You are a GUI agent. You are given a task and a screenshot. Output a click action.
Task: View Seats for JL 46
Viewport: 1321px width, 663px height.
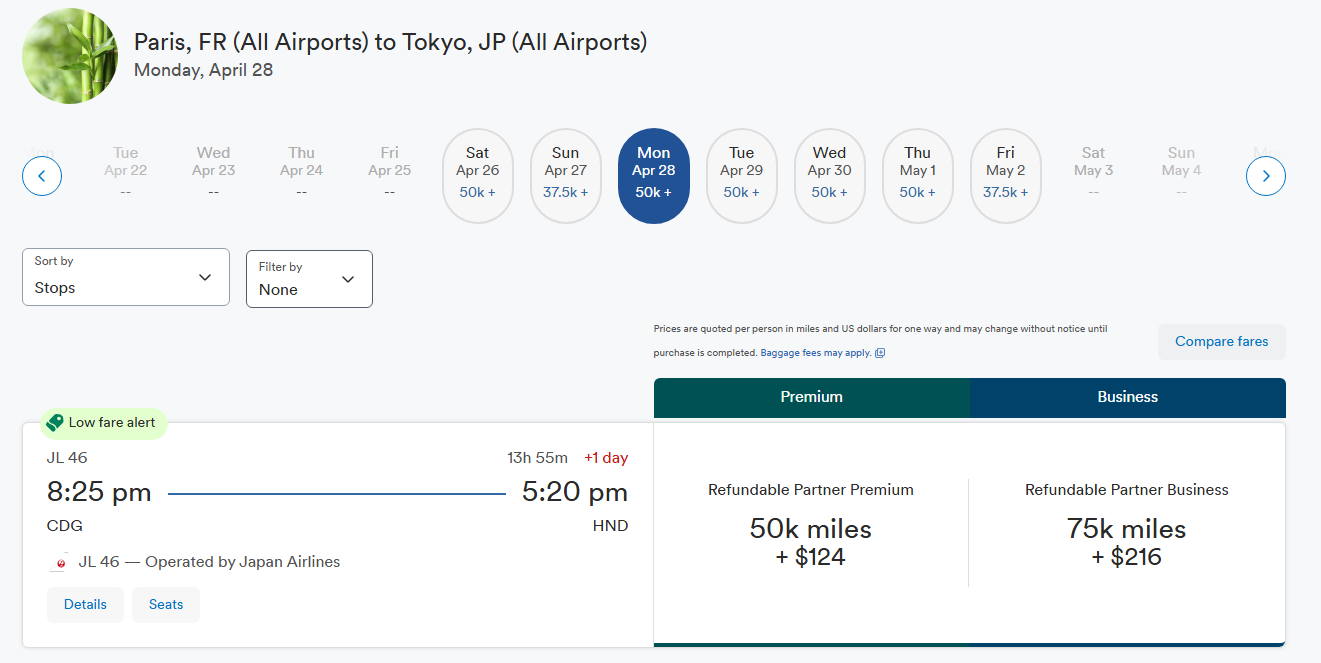click(x=166, y=605)
